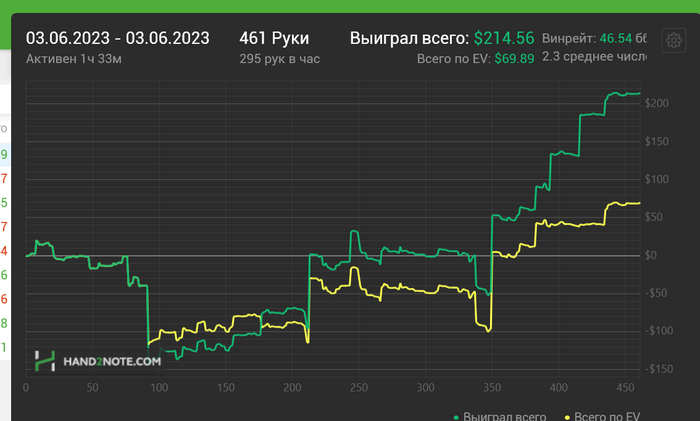Toggle the yellow Всего по EV legend entry
This screenshot has height=421, width=700.
(602, 416)
